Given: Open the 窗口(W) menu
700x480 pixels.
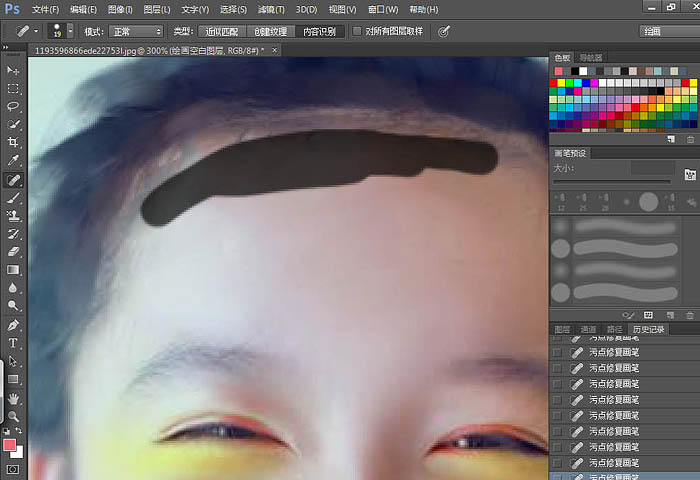Looking at the screenshot, I should 383,9.
